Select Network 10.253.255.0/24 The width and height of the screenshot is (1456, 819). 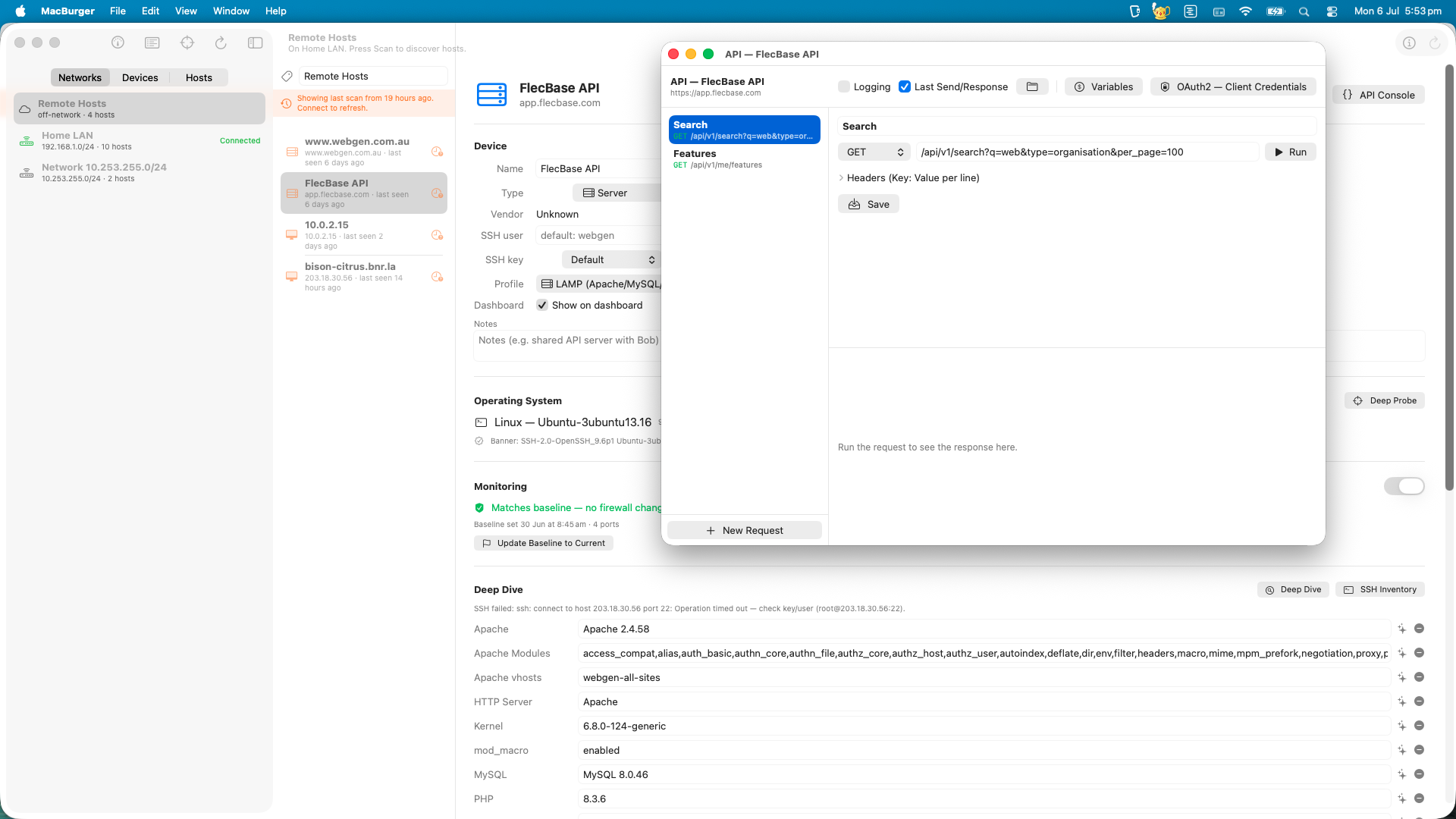(x=140, y=172)
